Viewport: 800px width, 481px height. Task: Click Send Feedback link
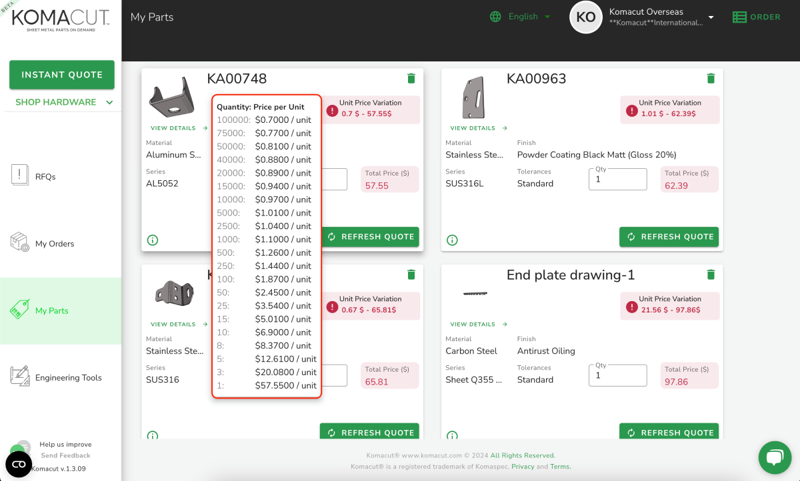point(65,455)
